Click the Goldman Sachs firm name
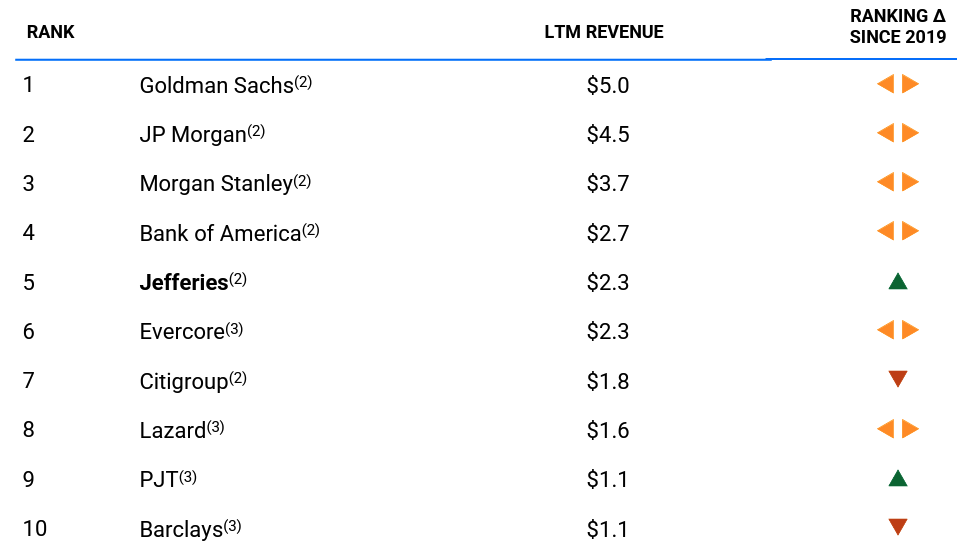Screen dimensions: 957x547 [217, 85]
